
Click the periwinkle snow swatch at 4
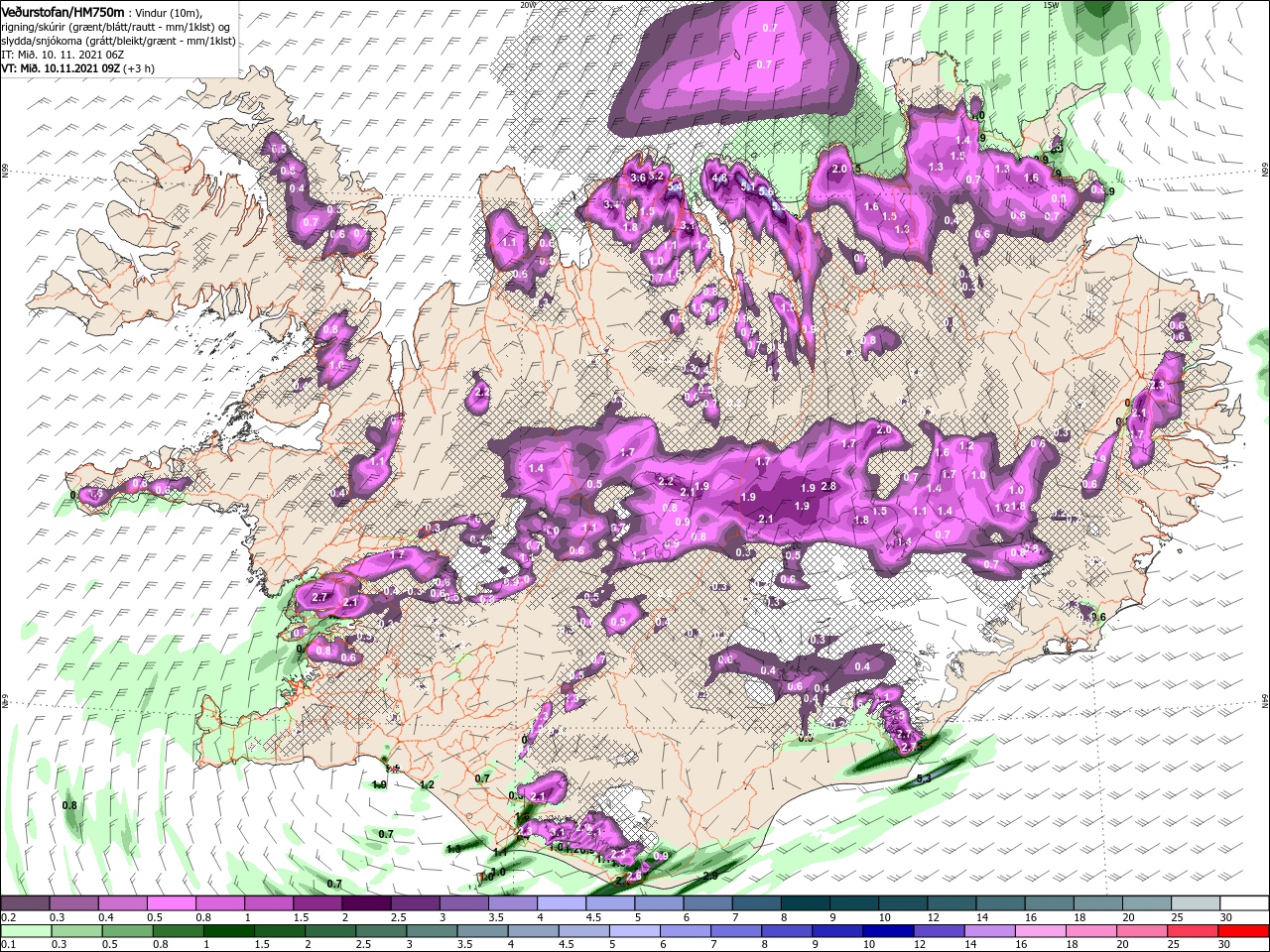(561, 903)
